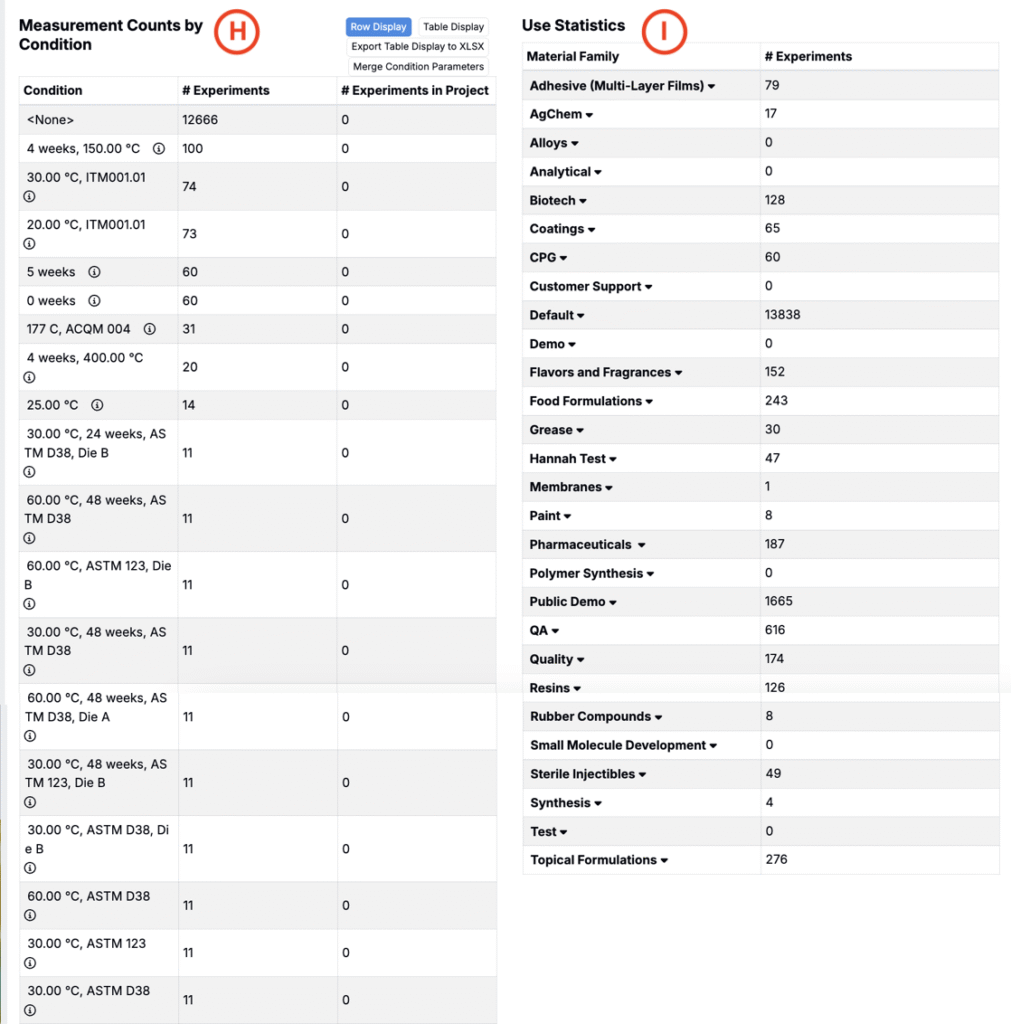
Task: Click the # Experiments in Project column header
Action: pos(414,90)
